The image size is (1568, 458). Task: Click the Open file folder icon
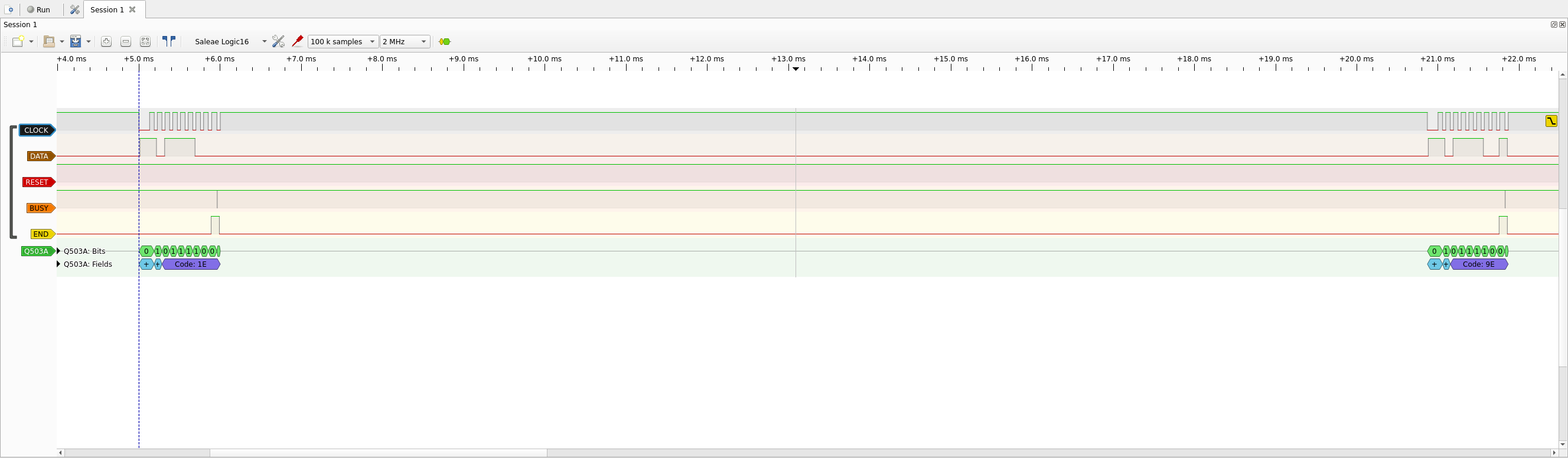[49, 41]
